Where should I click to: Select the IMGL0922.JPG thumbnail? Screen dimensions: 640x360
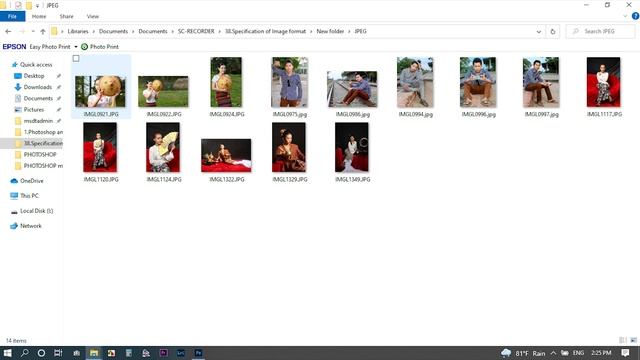click(163, 91)
